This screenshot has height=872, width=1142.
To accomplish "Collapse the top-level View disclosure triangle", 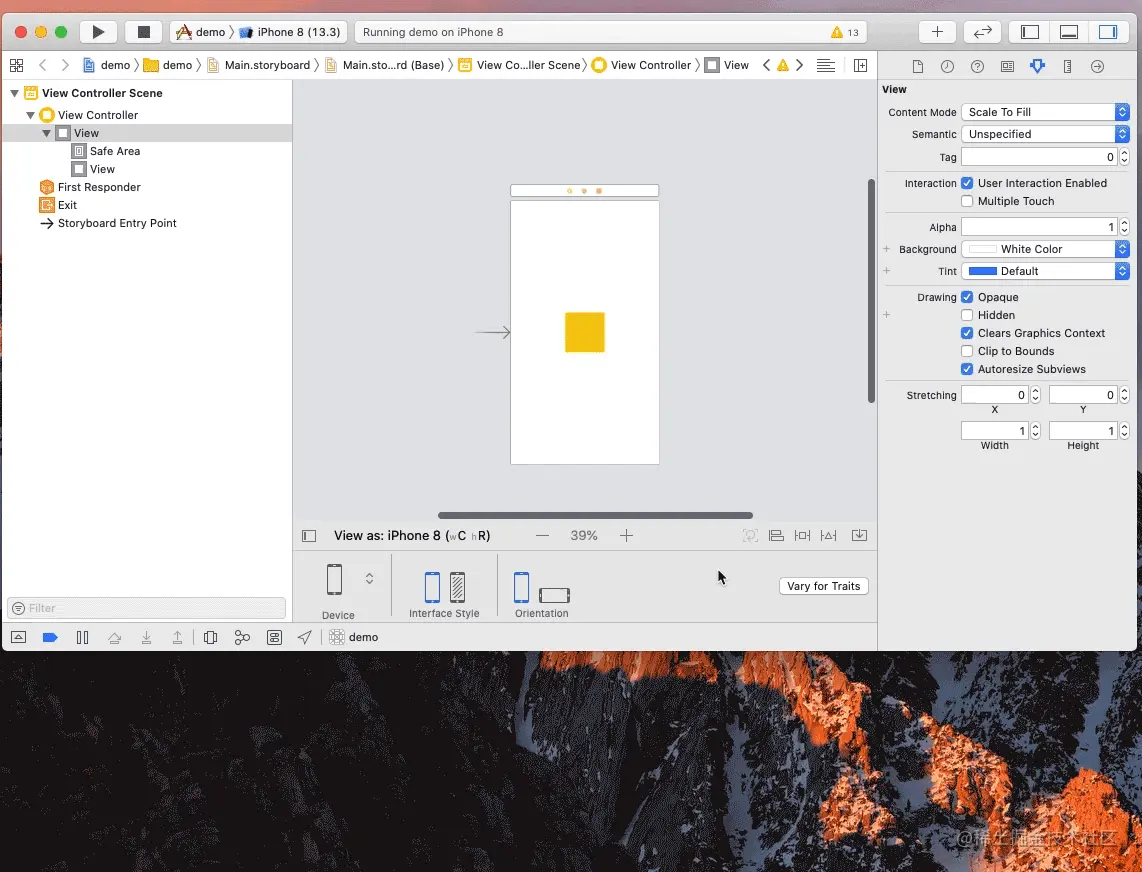I will coord(46,133).
